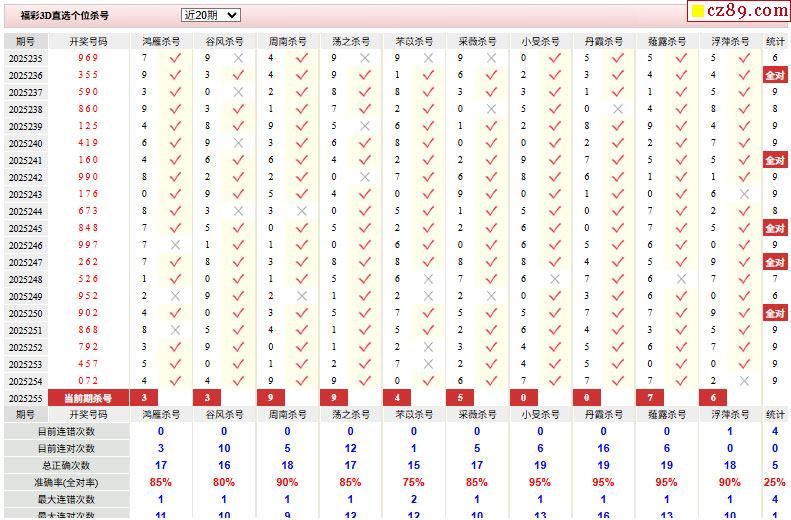Select the top 谷风杀号 column header
This screenshot has height=520, width=791.
coord(224,41)
